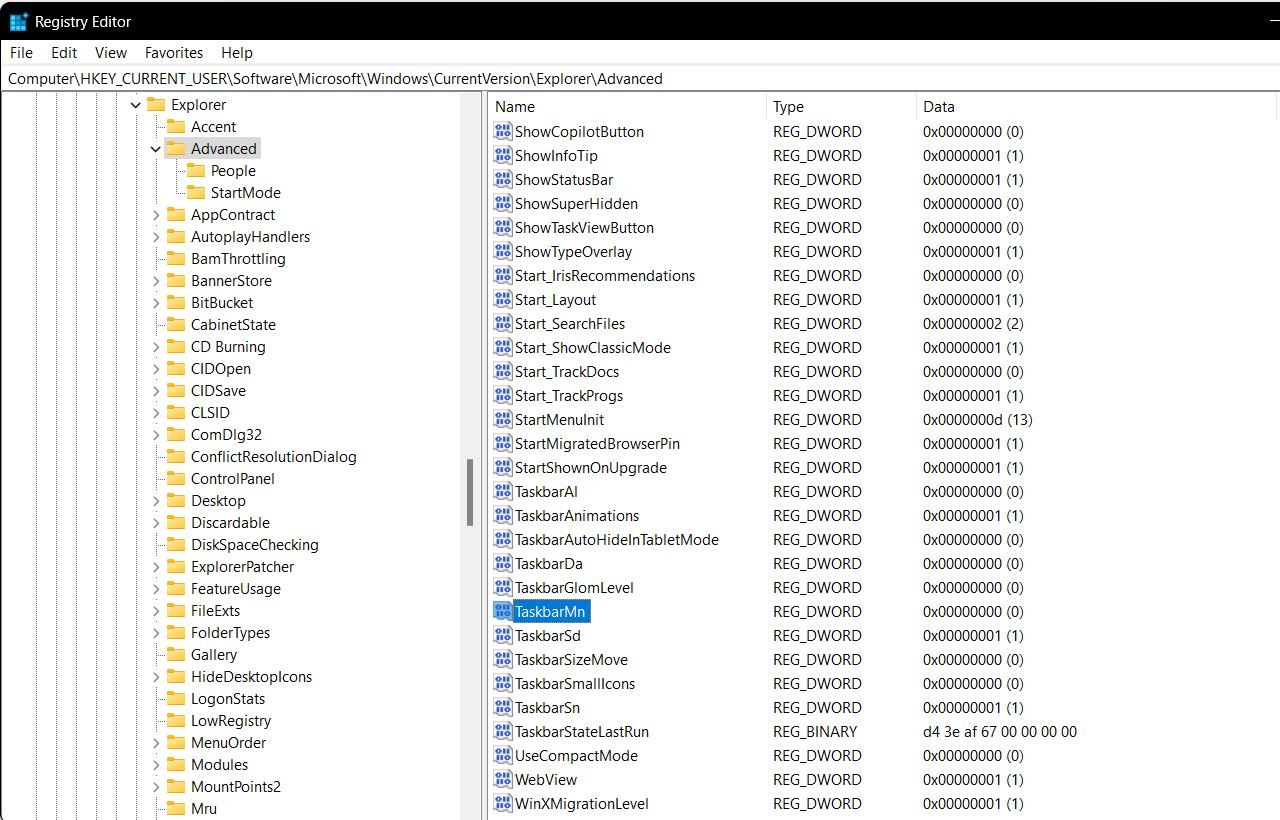Click the value icon next to Start_SearchFiles
Screen dimensions: 1280x820
point(502,323)
